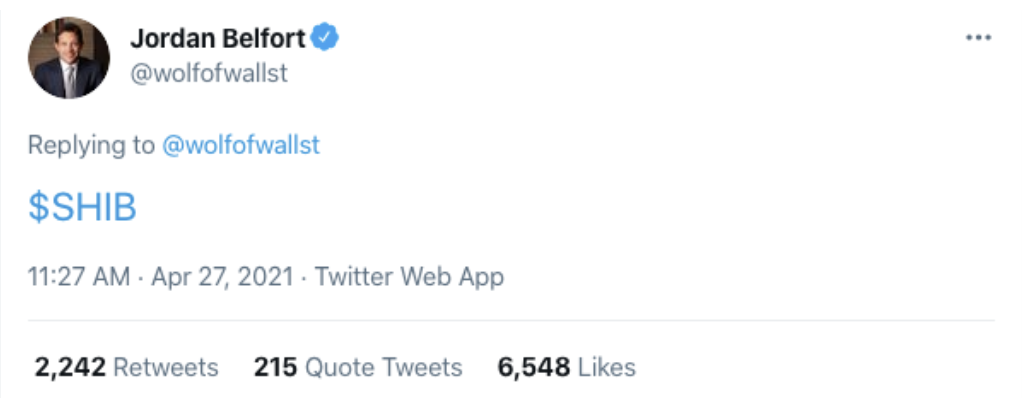Click the bold 6,548 likes count
This screenshot has height=398, width=1022.
click(534, 367)
